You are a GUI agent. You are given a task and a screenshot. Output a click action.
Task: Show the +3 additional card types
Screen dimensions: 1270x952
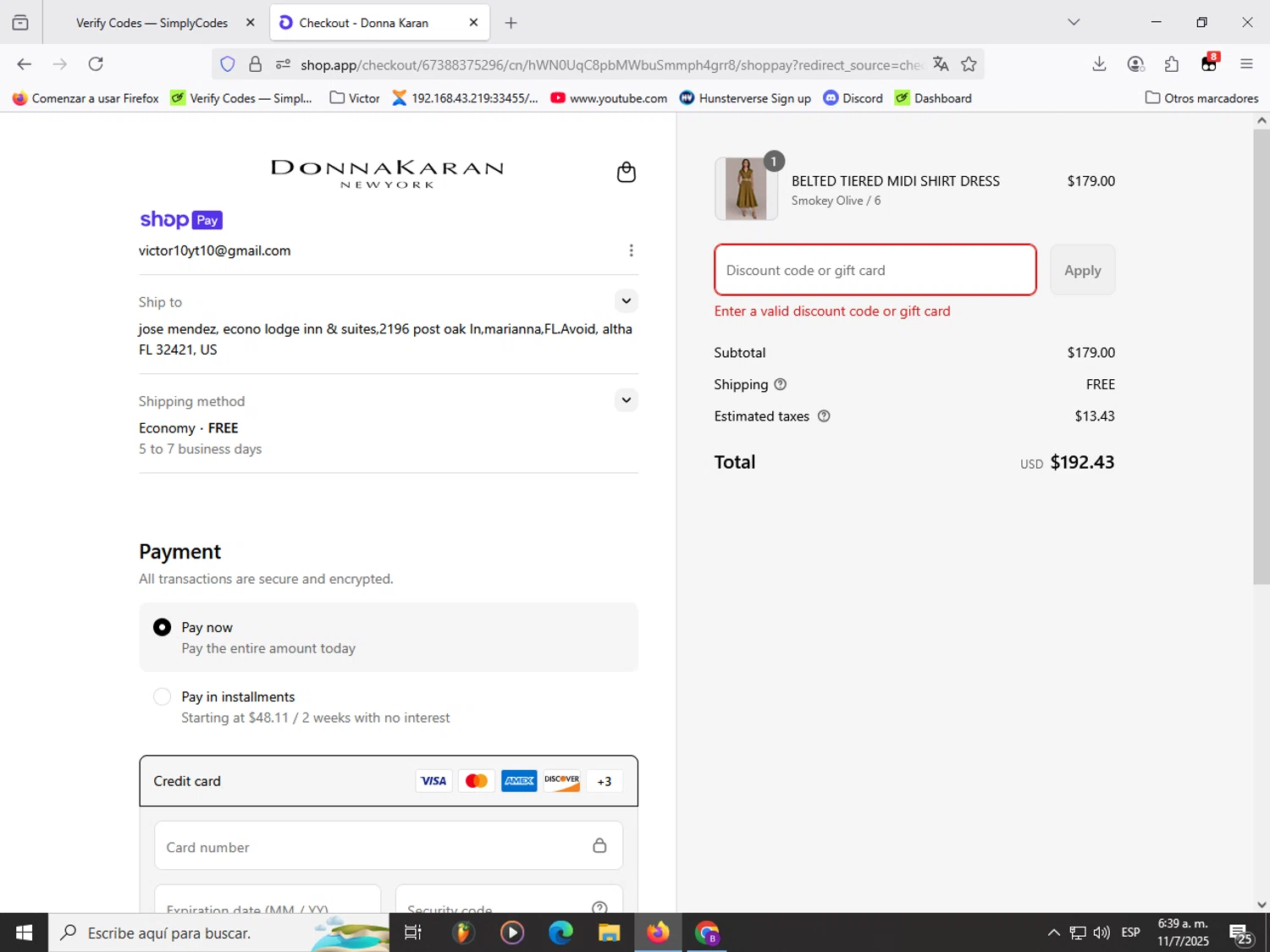605,781
